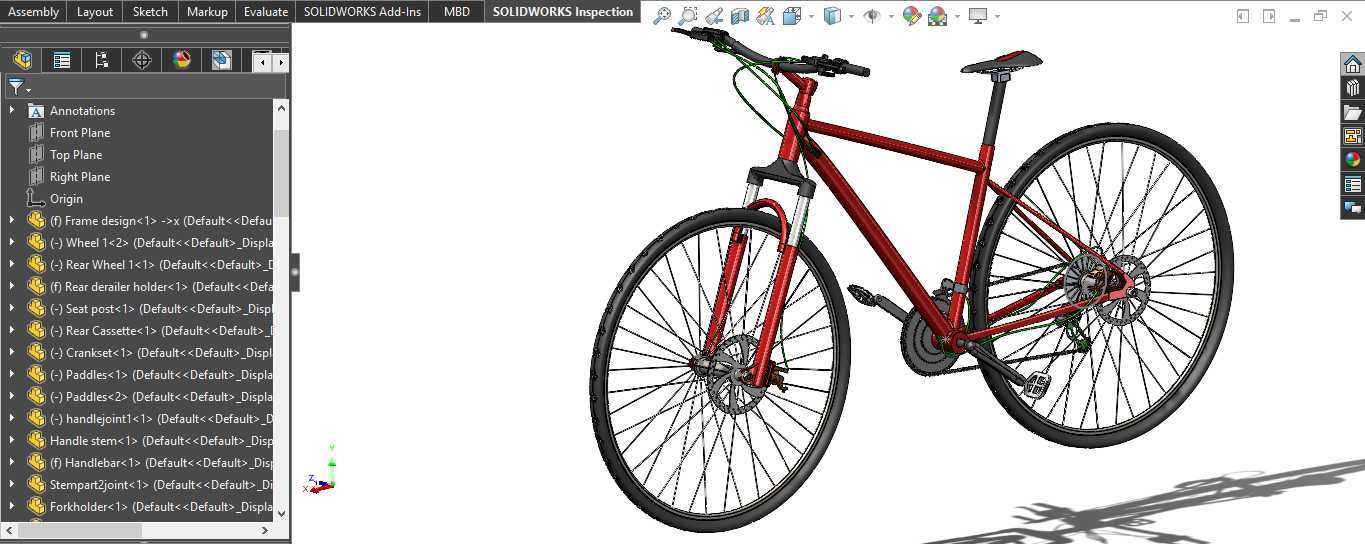Viewport: 1365px width, 544px height.
Task: Open the View Orientation dropdown arrow
Action: click(811, 16)
